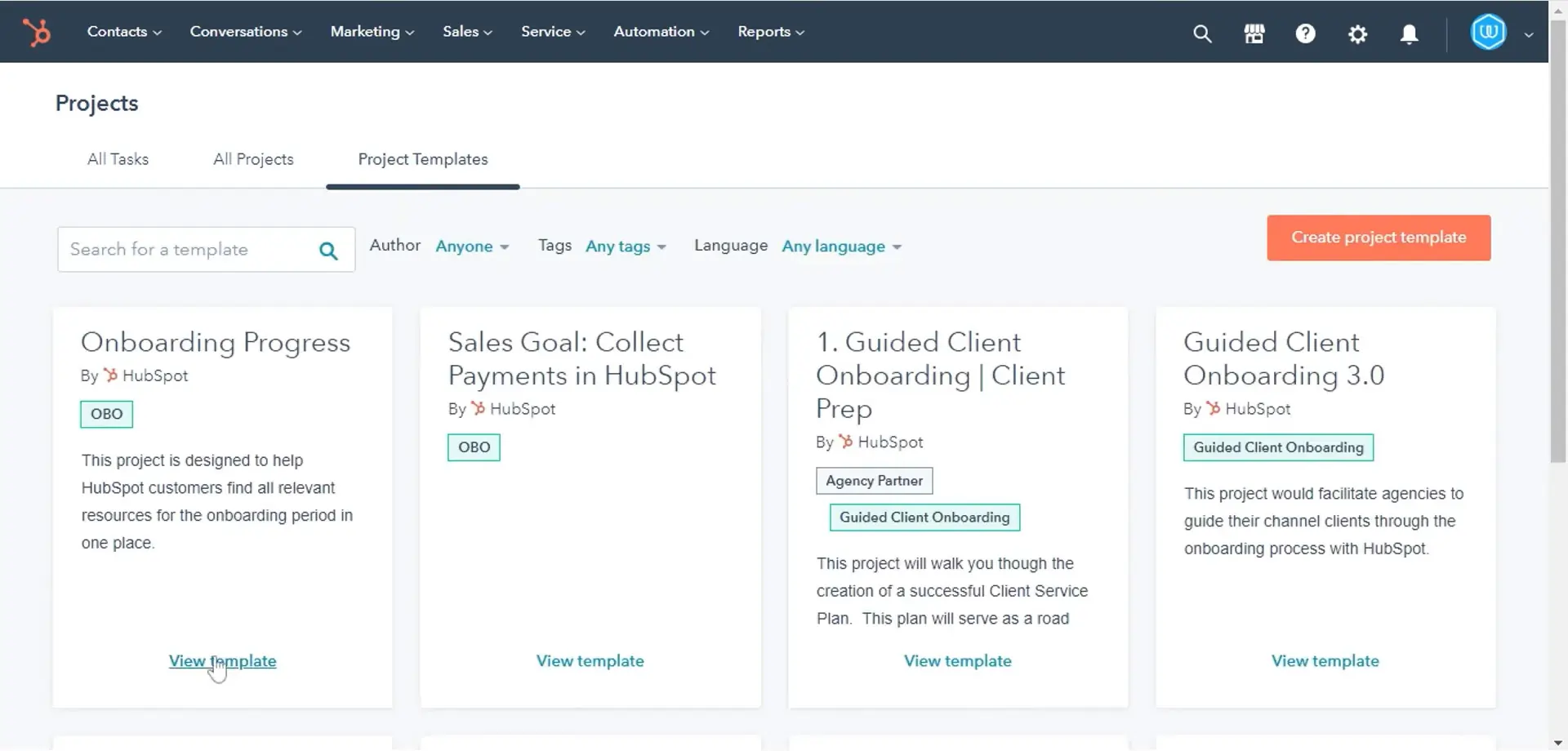This screenshot has width=1568, height=751.
Task: Expand the Any tags dropdown
Action: (626, 247)
